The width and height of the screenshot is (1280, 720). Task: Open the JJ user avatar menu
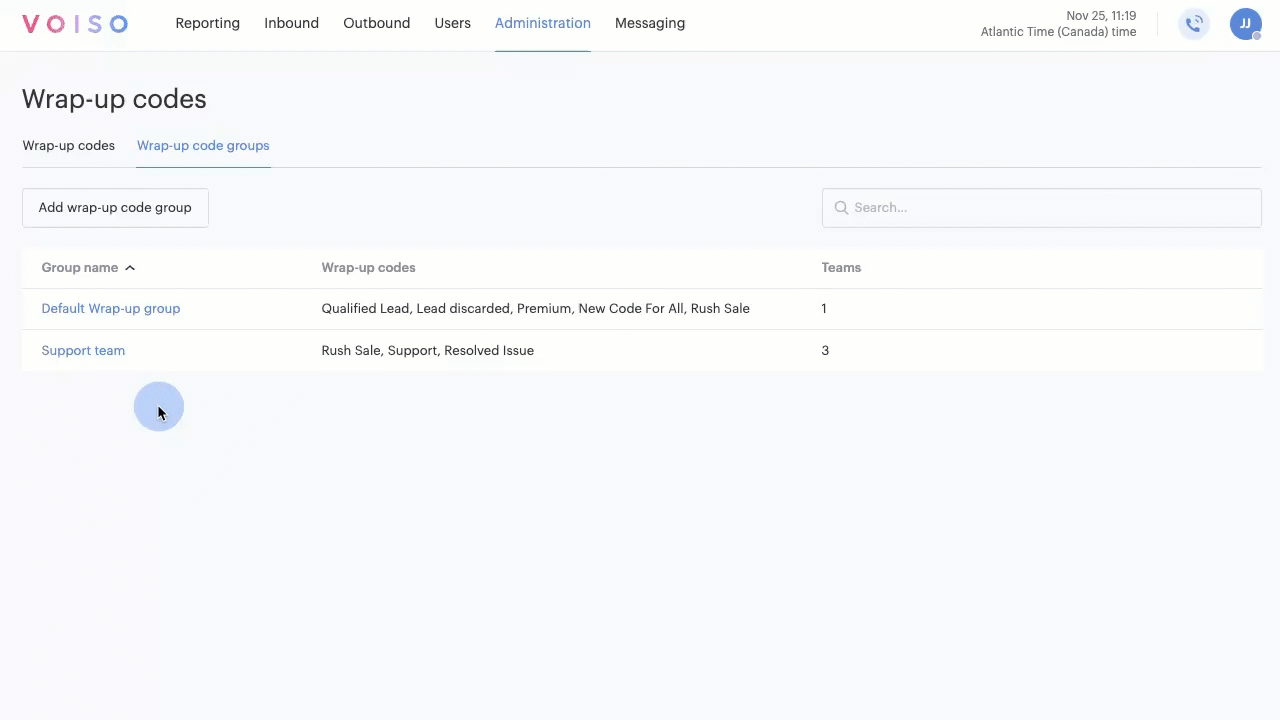coord(1245,24)
